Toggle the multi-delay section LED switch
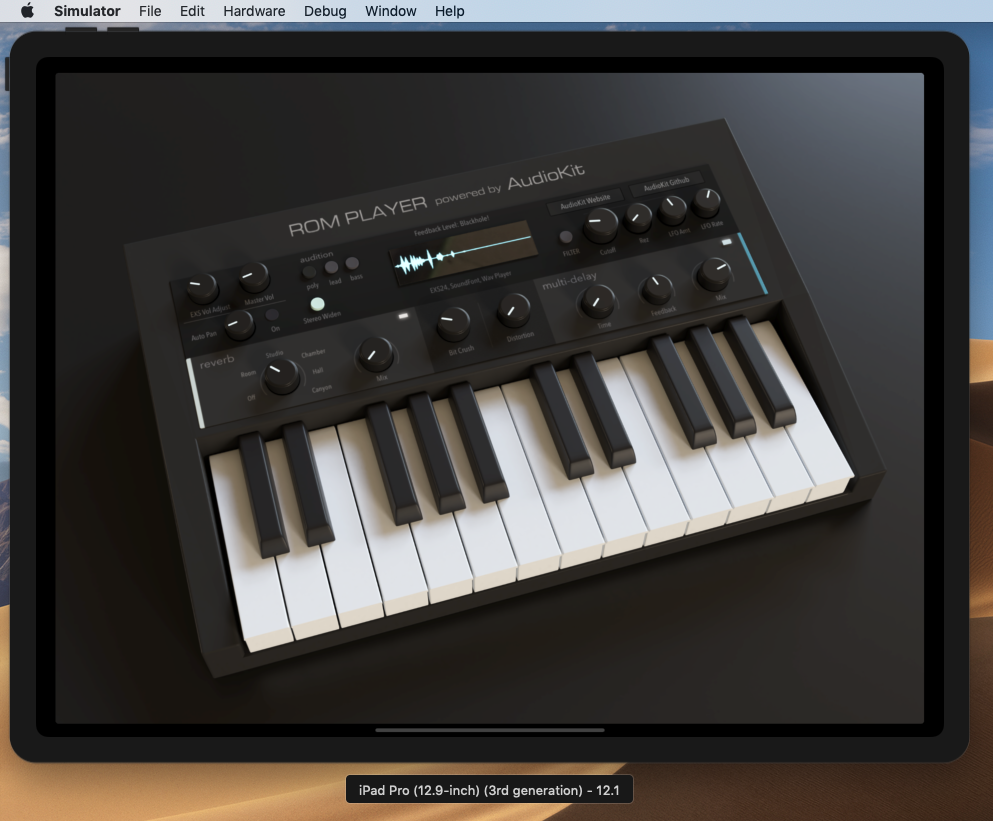Screen dimensions: 993x821 726,241
